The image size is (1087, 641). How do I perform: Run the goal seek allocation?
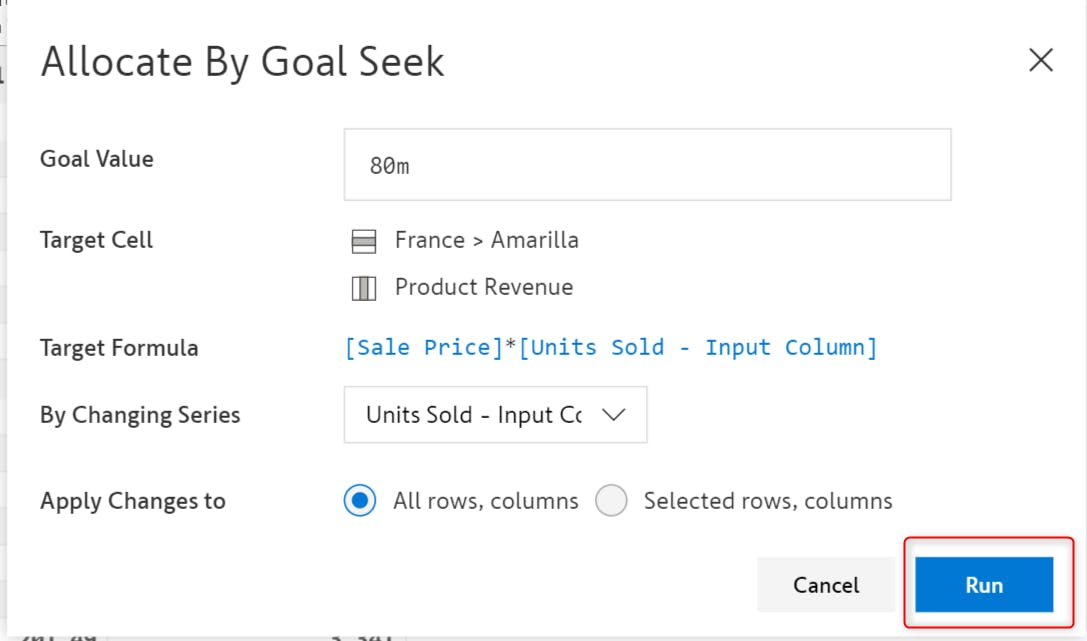984,585
